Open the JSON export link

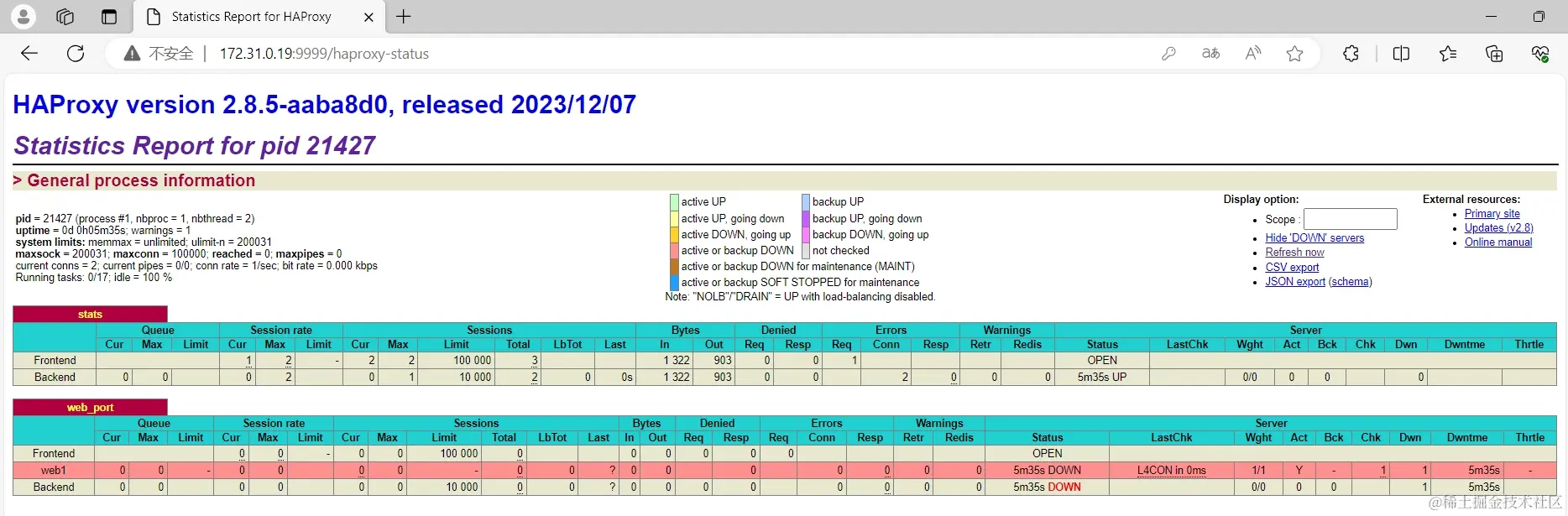click(x=1295, y=282)
